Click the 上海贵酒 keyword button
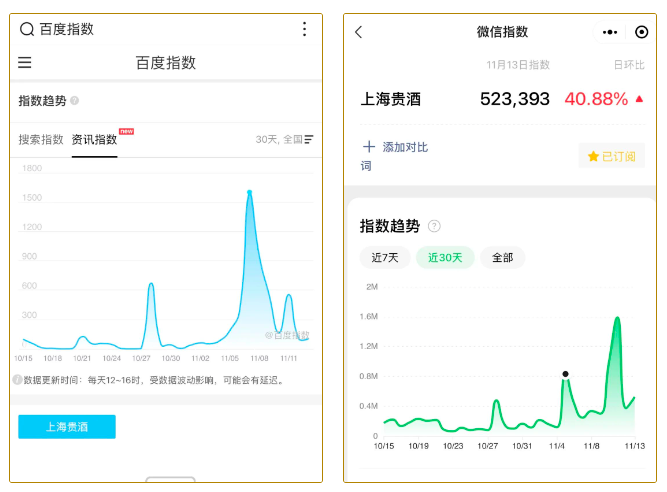 [x=67, y=427]
